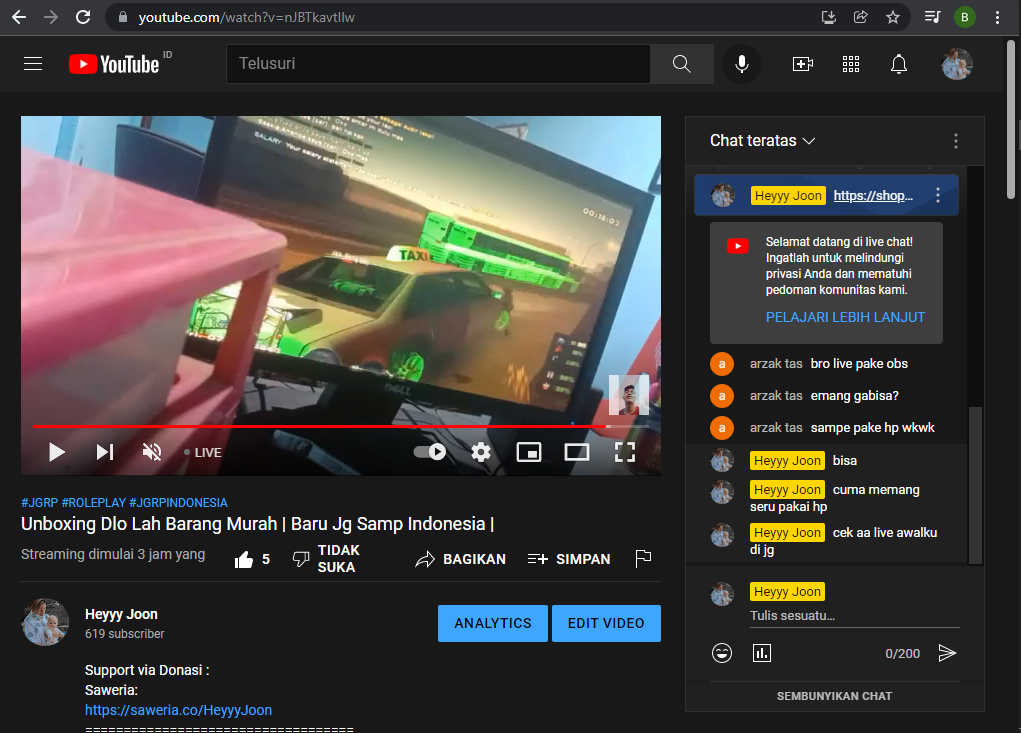Open notifications bell
1021x733 pixels.
point(899,64)
